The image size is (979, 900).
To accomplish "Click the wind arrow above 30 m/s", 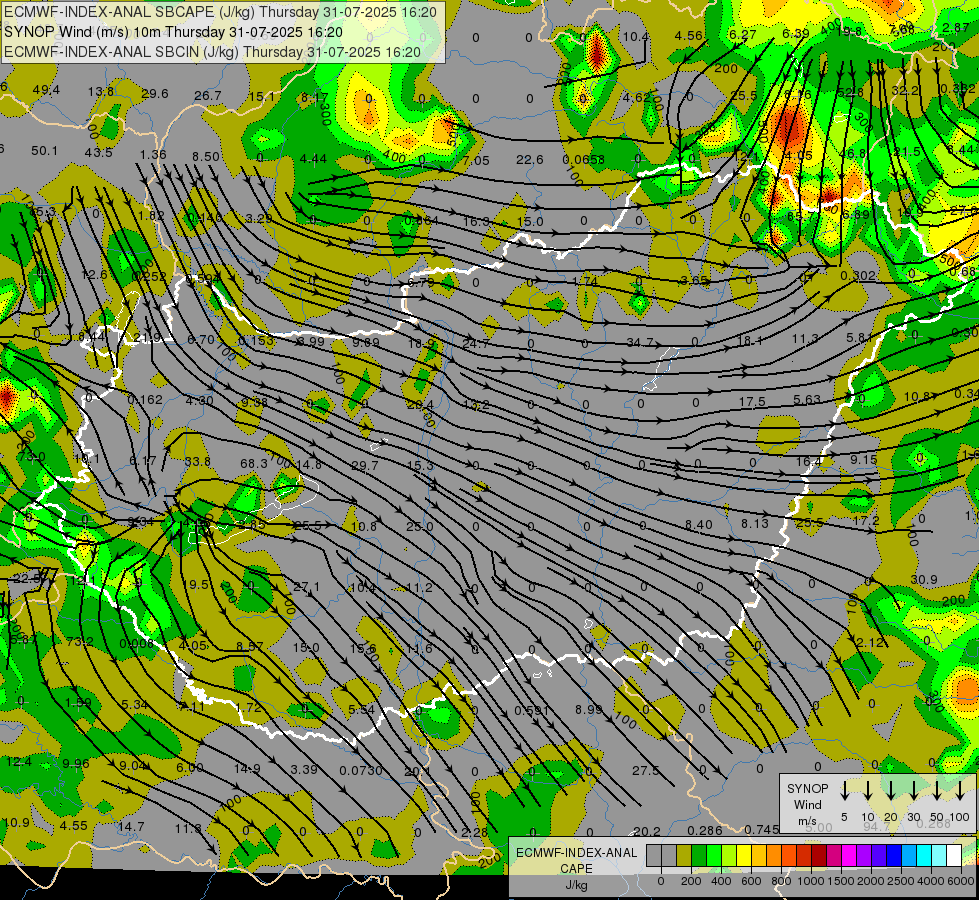I will tap(914, 790).
